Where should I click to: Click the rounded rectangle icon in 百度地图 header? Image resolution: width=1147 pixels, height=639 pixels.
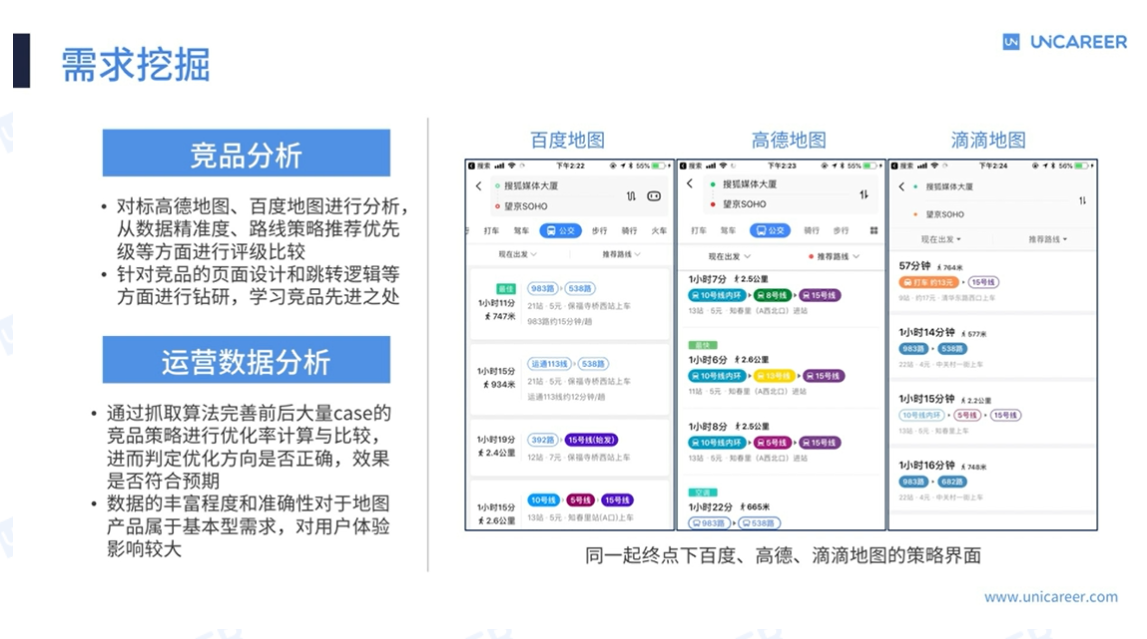click(x=654, y=196)
